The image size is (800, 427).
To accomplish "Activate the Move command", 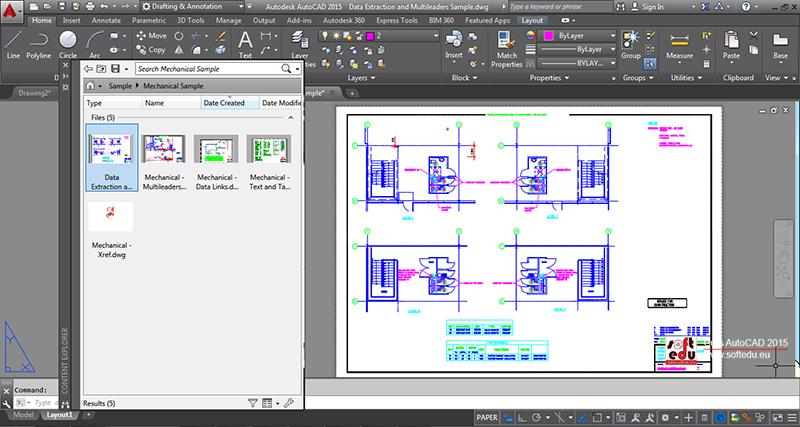I will pos(151,36).
